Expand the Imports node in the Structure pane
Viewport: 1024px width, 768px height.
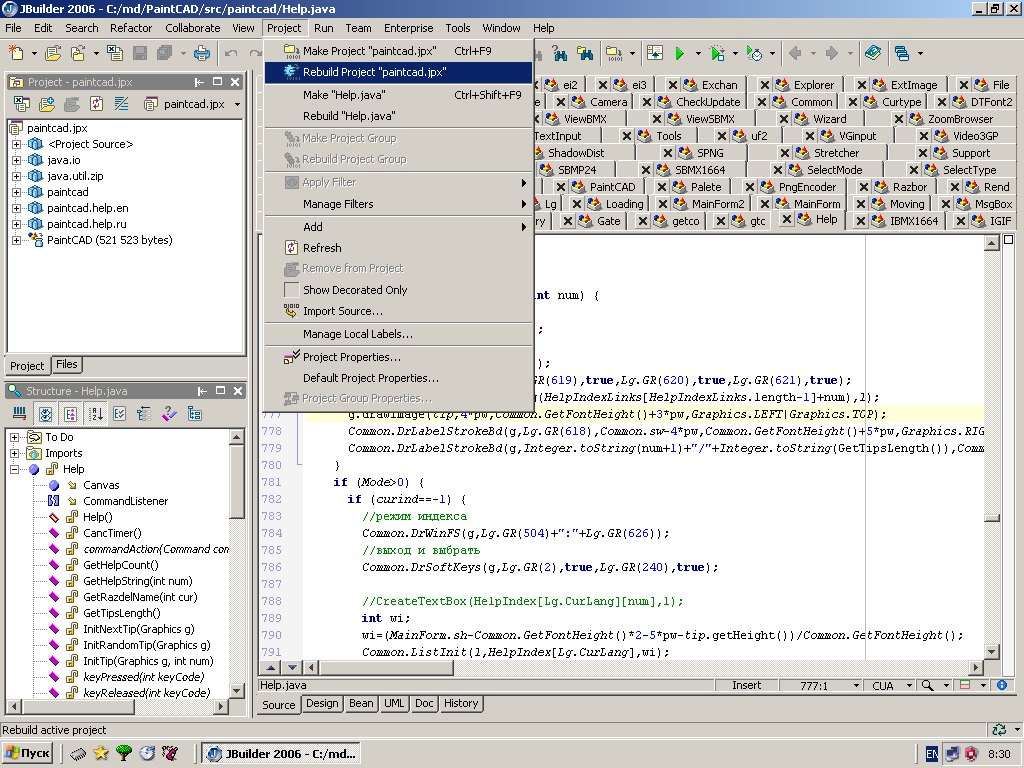16,453
